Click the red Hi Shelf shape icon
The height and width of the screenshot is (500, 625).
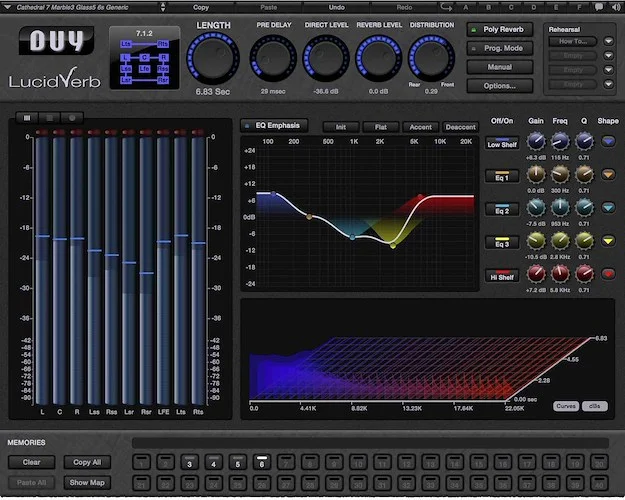pyautogui.click(x=608, y=274)
